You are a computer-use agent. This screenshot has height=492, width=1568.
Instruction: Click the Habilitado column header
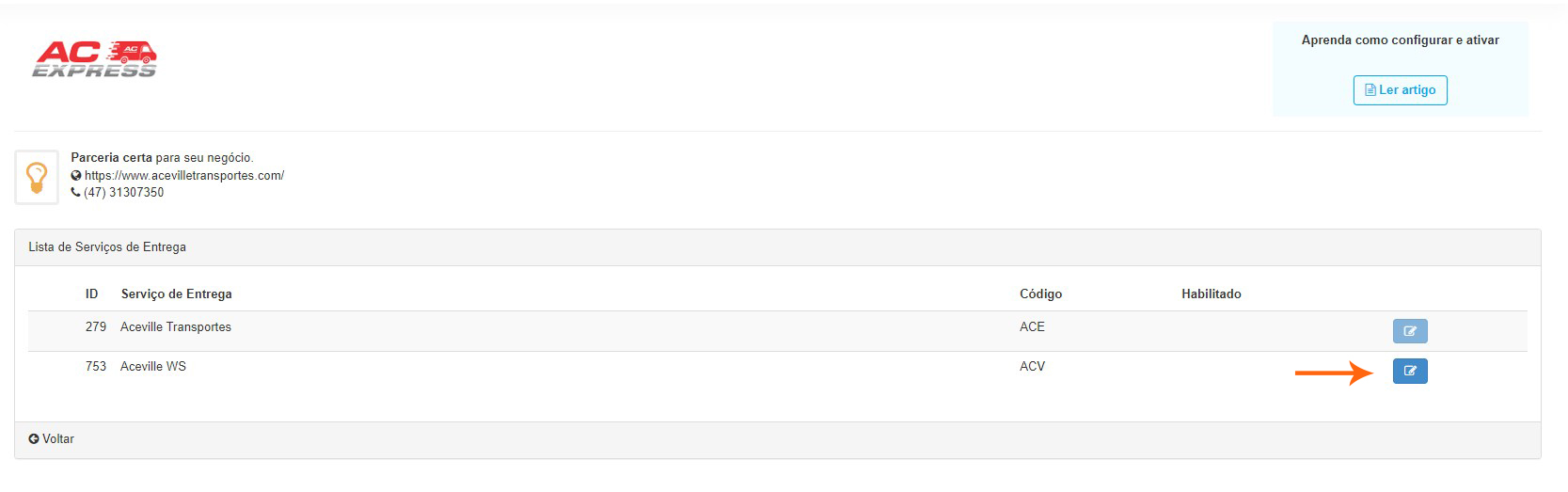(1211, 294)
